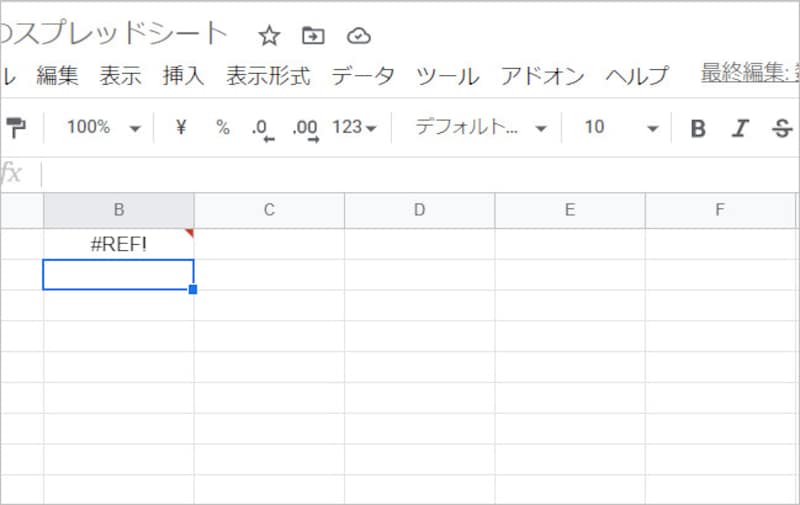This screenshot has width=800, height=505.
Task: Toggle italic text formatting
Action: 740,128
